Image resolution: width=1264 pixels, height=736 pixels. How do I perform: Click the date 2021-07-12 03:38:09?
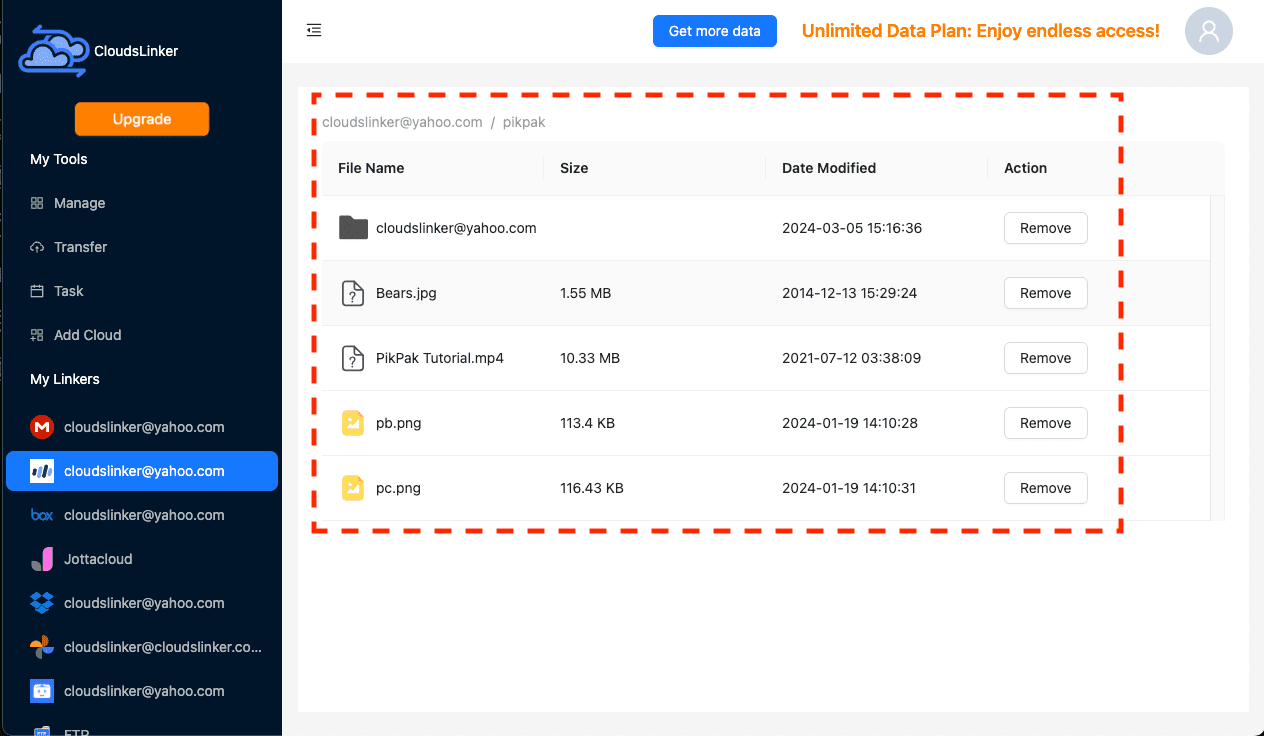click(852, 358)
